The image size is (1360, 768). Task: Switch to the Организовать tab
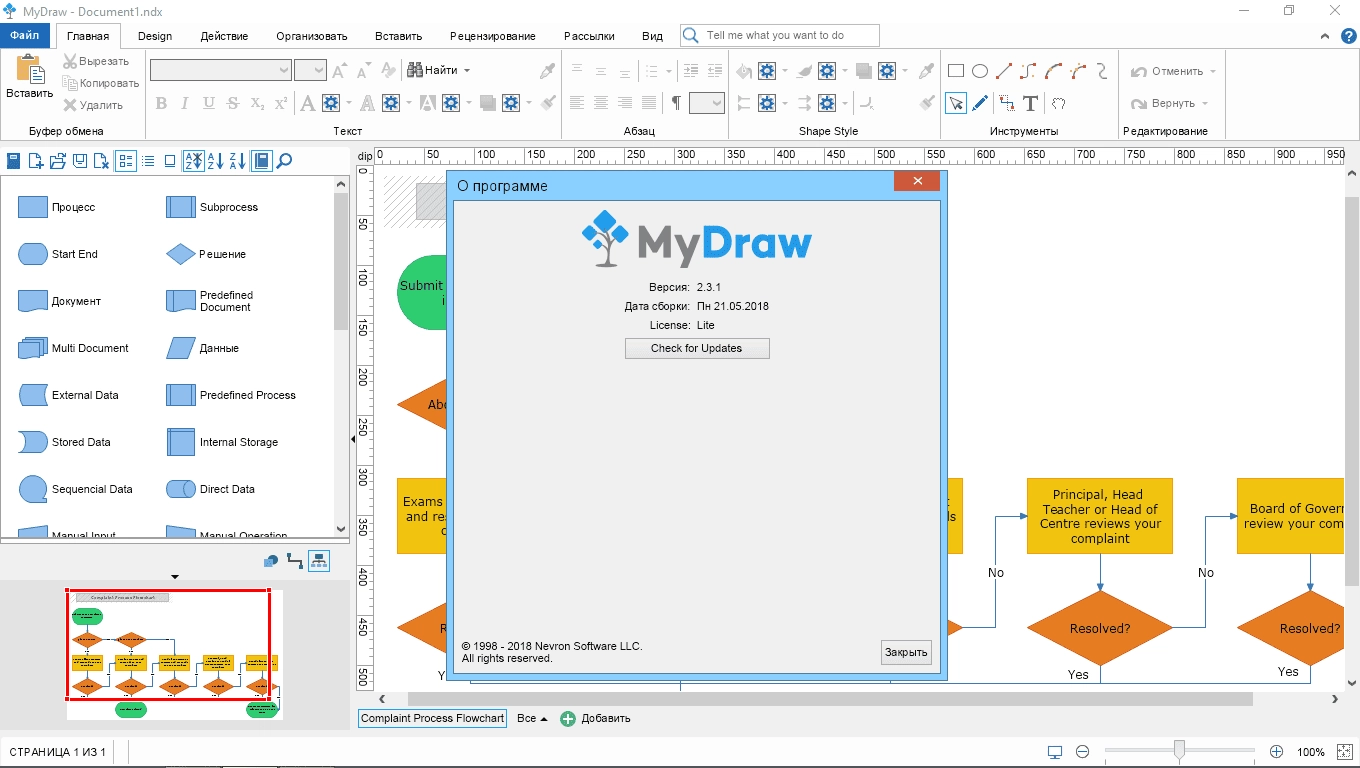[x=312, y=36]
